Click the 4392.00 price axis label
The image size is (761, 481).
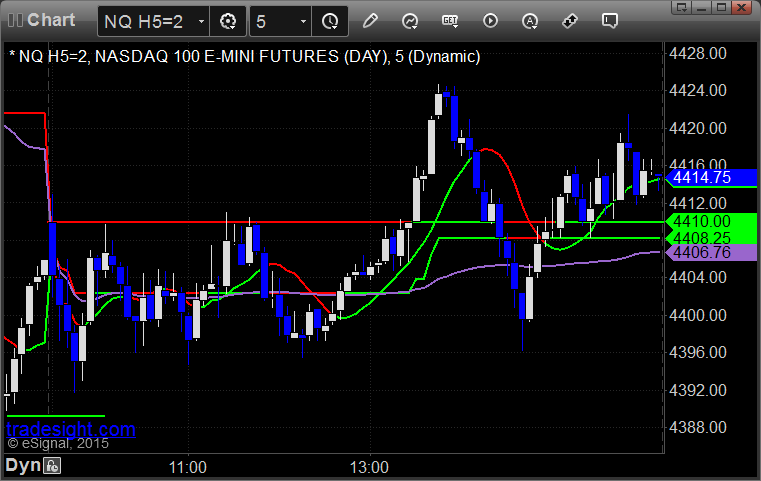697,390
